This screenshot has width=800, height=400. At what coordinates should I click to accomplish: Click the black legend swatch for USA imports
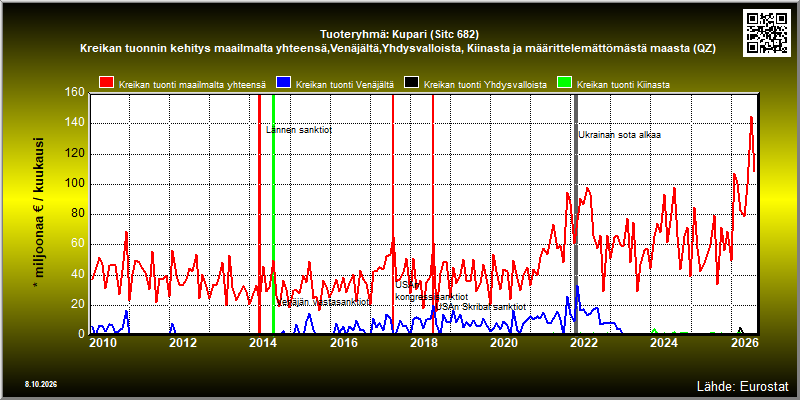pyautogui.click(x=411, y=83)
